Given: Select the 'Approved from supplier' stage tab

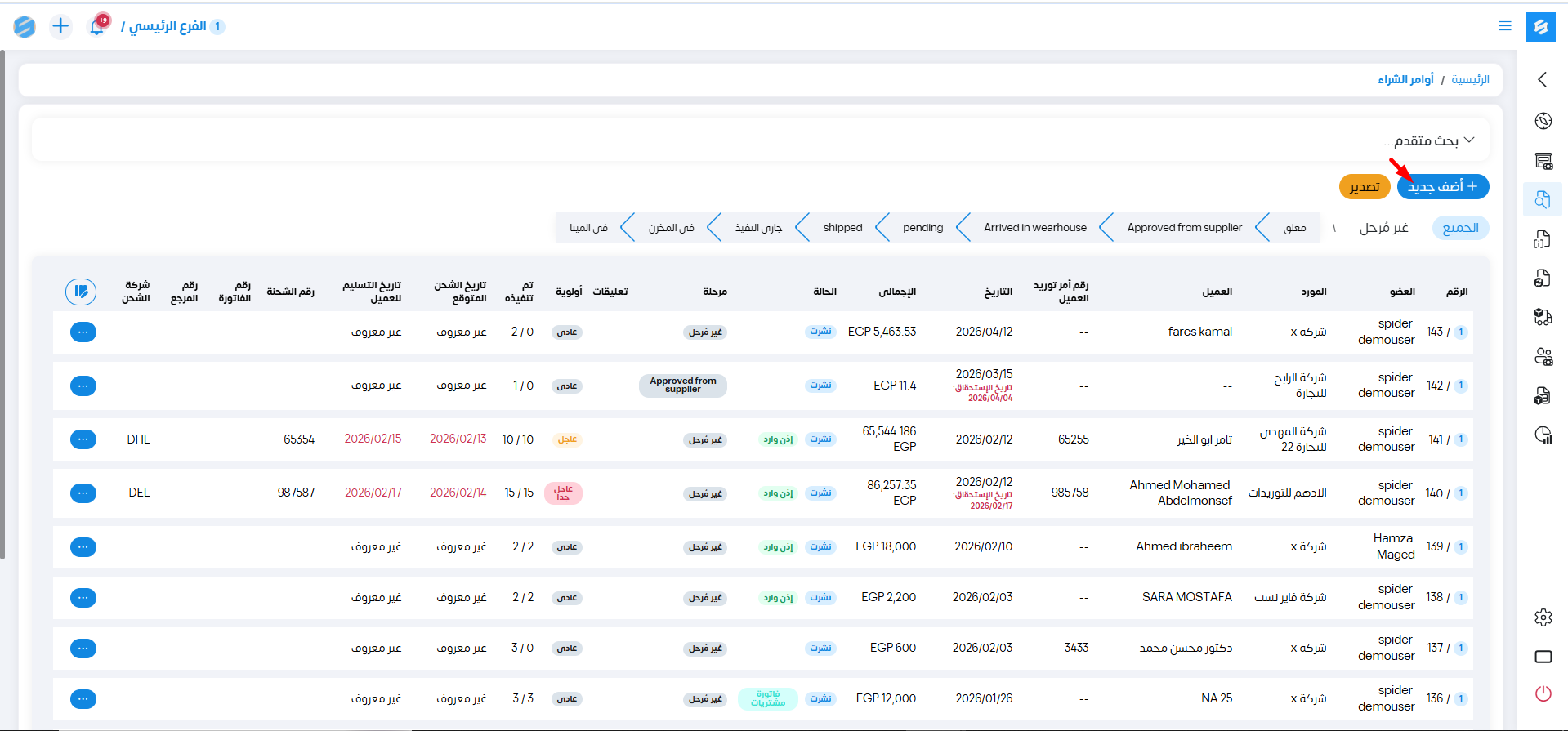Looking at the screenshot, I should coord(1184,228).
